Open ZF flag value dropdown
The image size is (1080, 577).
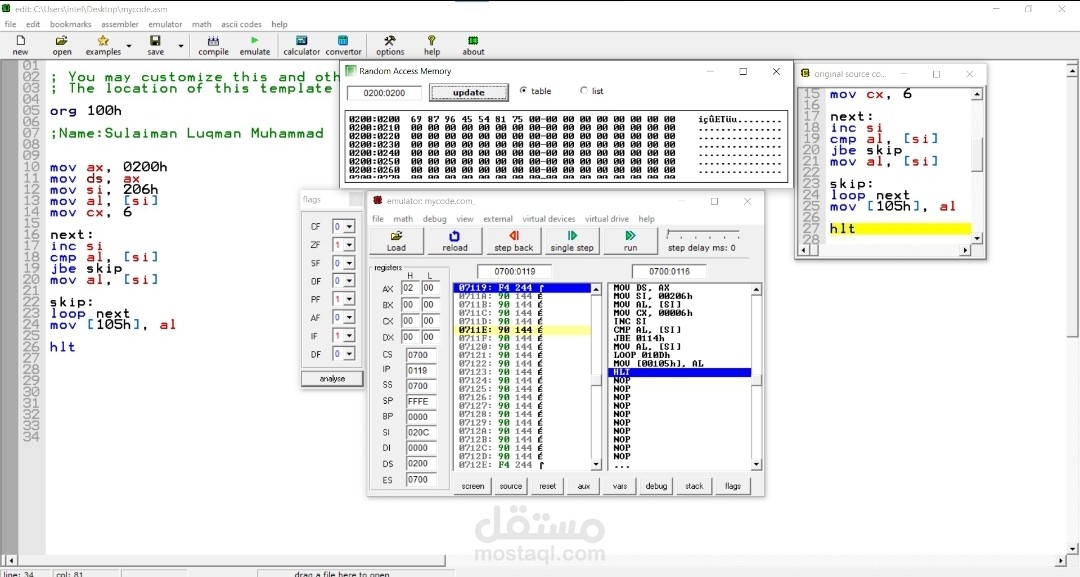[x=350, y=244]
